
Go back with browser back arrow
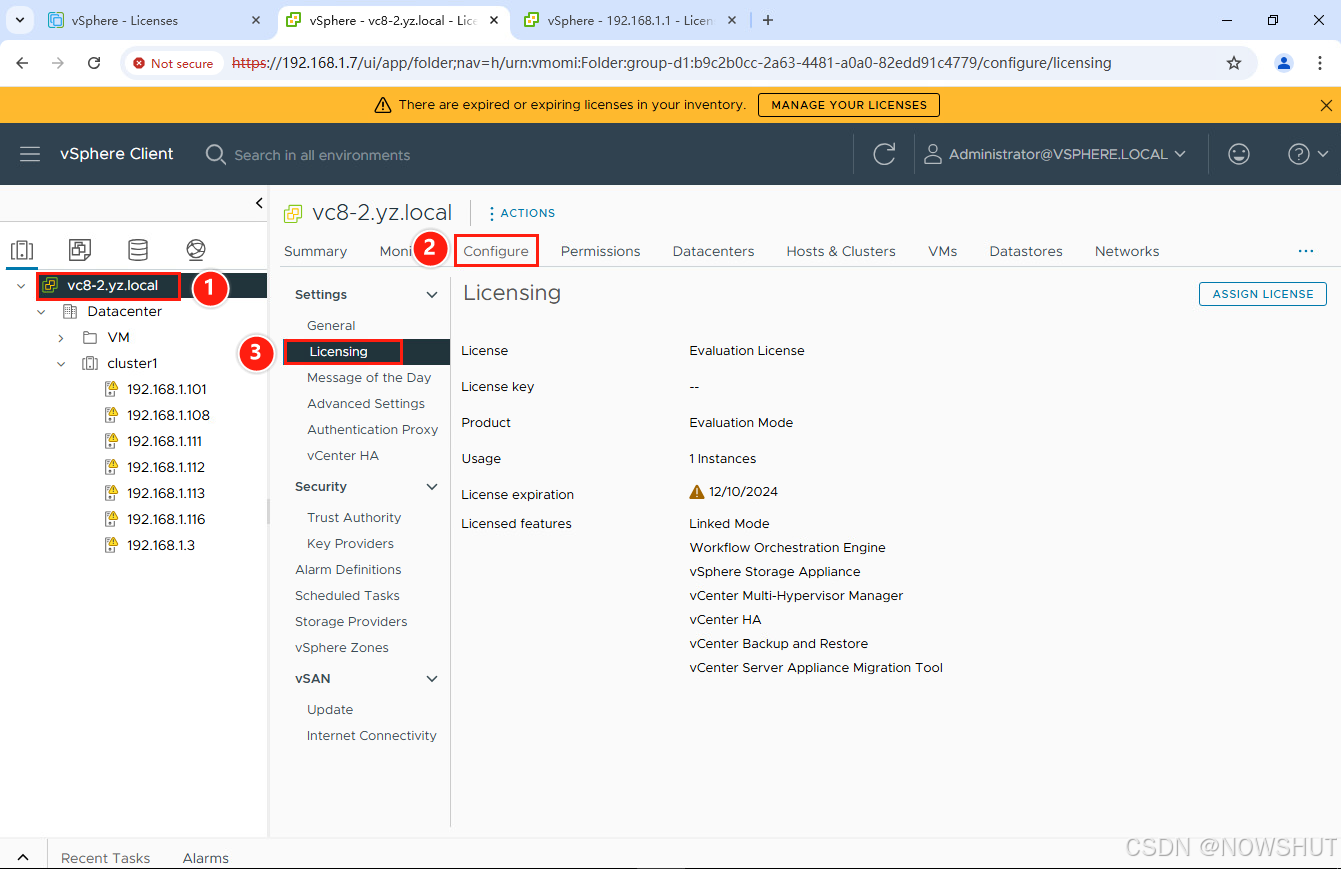(x=22, y=63)
